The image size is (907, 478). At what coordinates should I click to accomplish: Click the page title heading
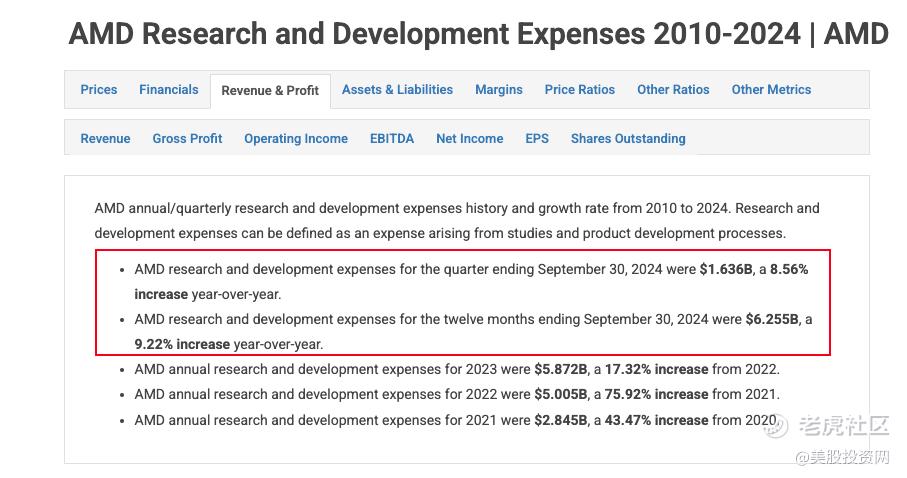click(x=478, y=34)
